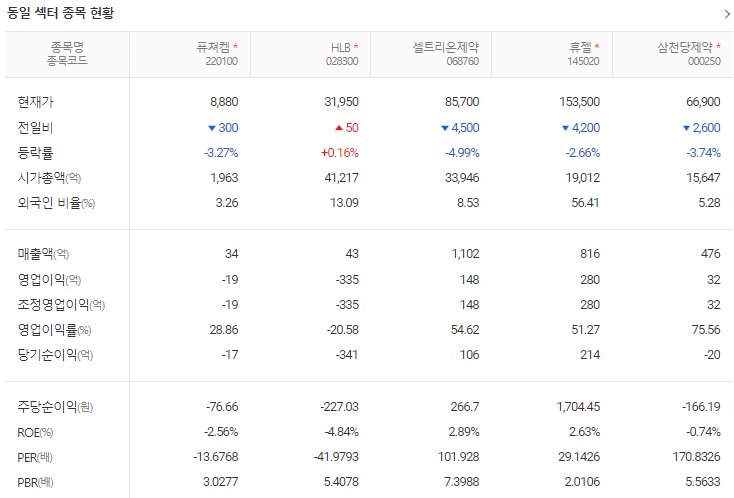Image resolution: width=734 pixels, height=498 pixels.
Task: Click market cap value 33,946
Action: (462, 178)
